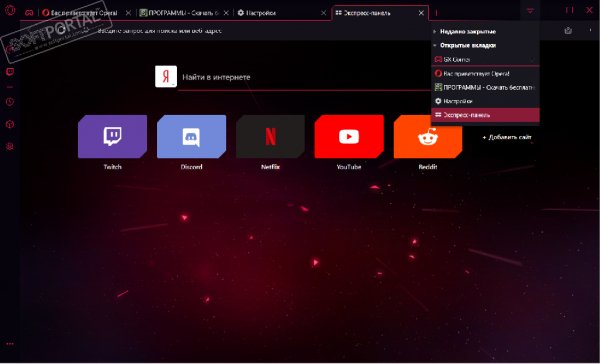Select the 'Экспресс-панель' tab
Viewport: 600px width, 364px height.
coord(379,13)
